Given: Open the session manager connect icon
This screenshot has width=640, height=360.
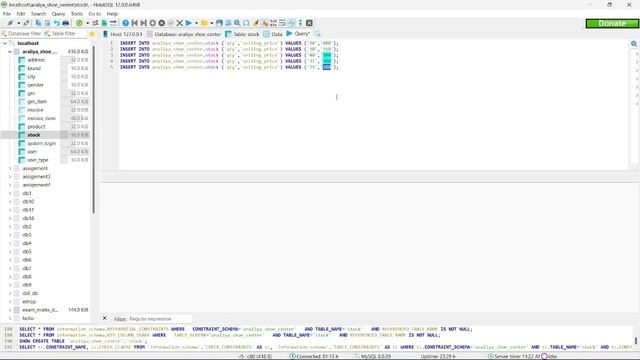Looking at the screenshot, I should (10, 23).
